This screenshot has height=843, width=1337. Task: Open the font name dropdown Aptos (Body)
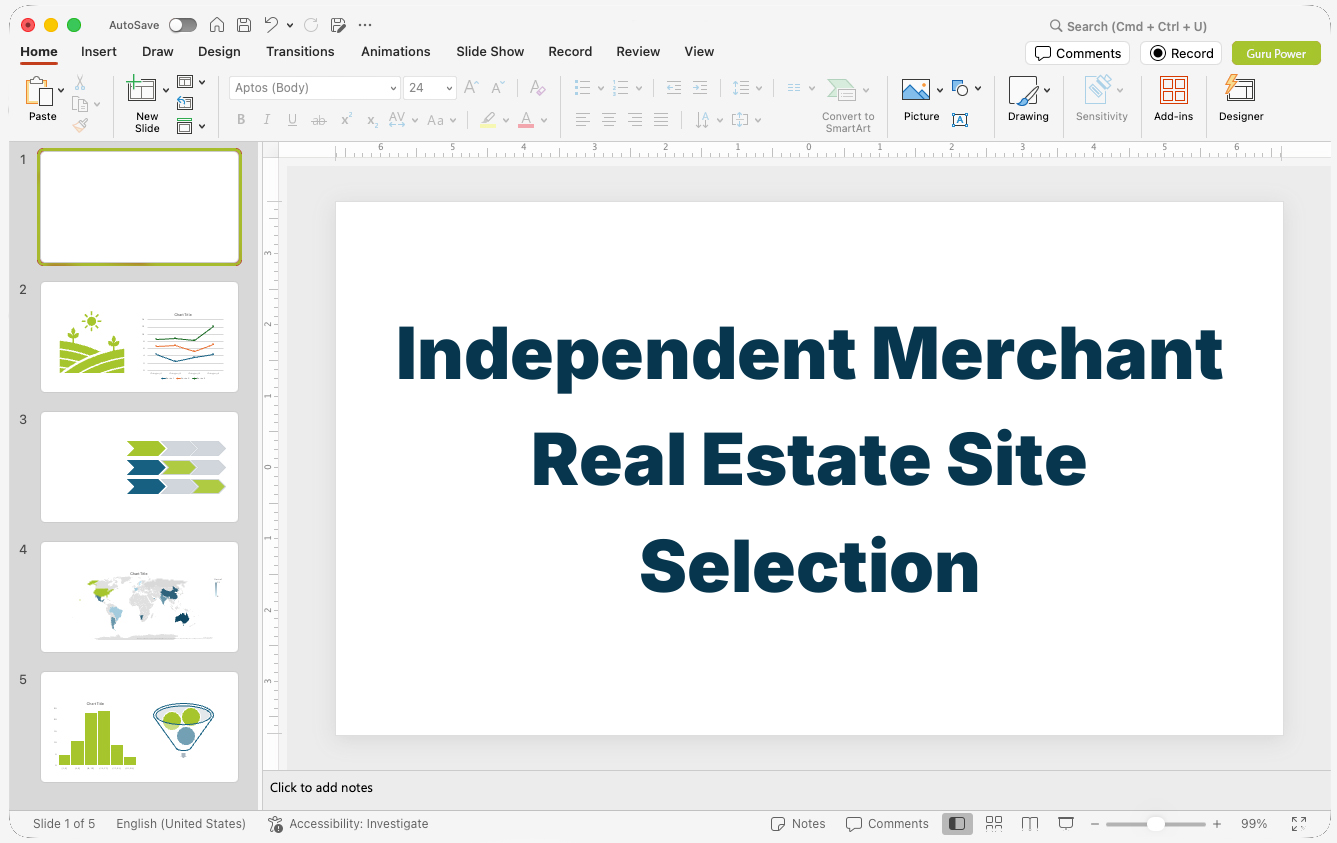pyautogui.click(x=393, y=88)
